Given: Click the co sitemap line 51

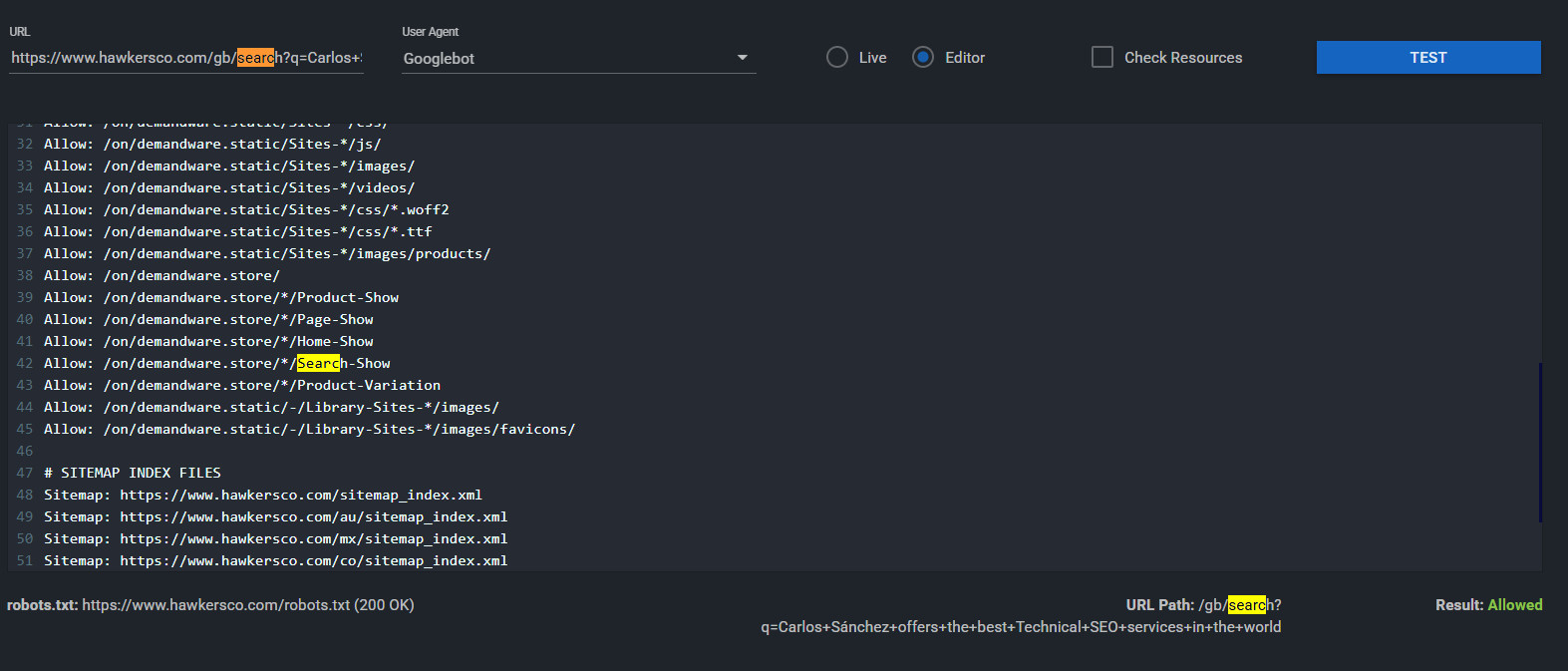Looking at the screenshot, I should (275, 561).
